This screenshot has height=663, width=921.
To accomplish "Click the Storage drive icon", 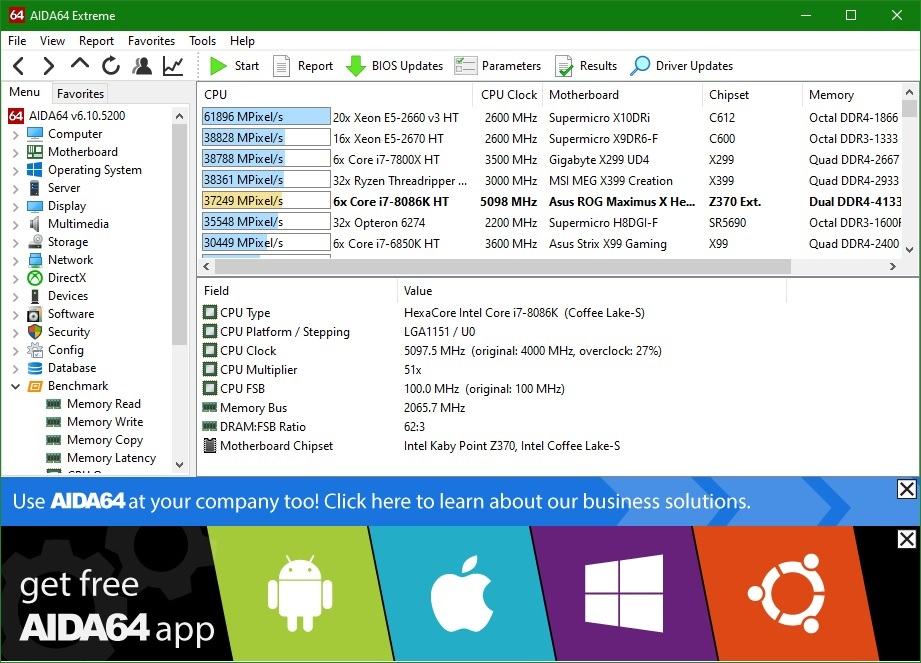I will (35, 241).
